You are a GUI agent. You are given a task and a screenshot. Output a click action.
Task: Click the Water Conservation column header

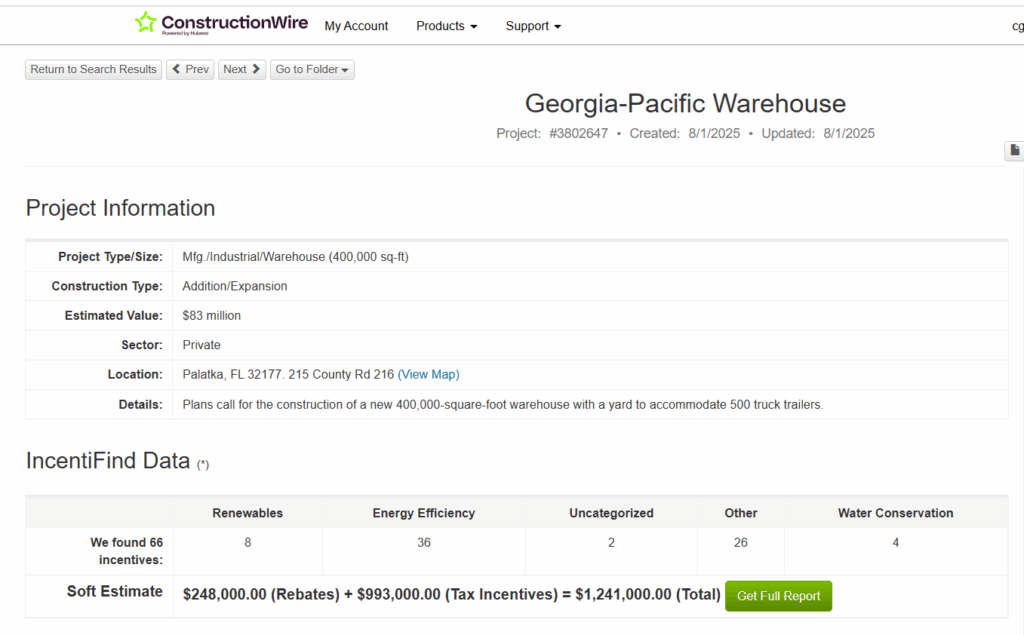(x=895, y=513)
